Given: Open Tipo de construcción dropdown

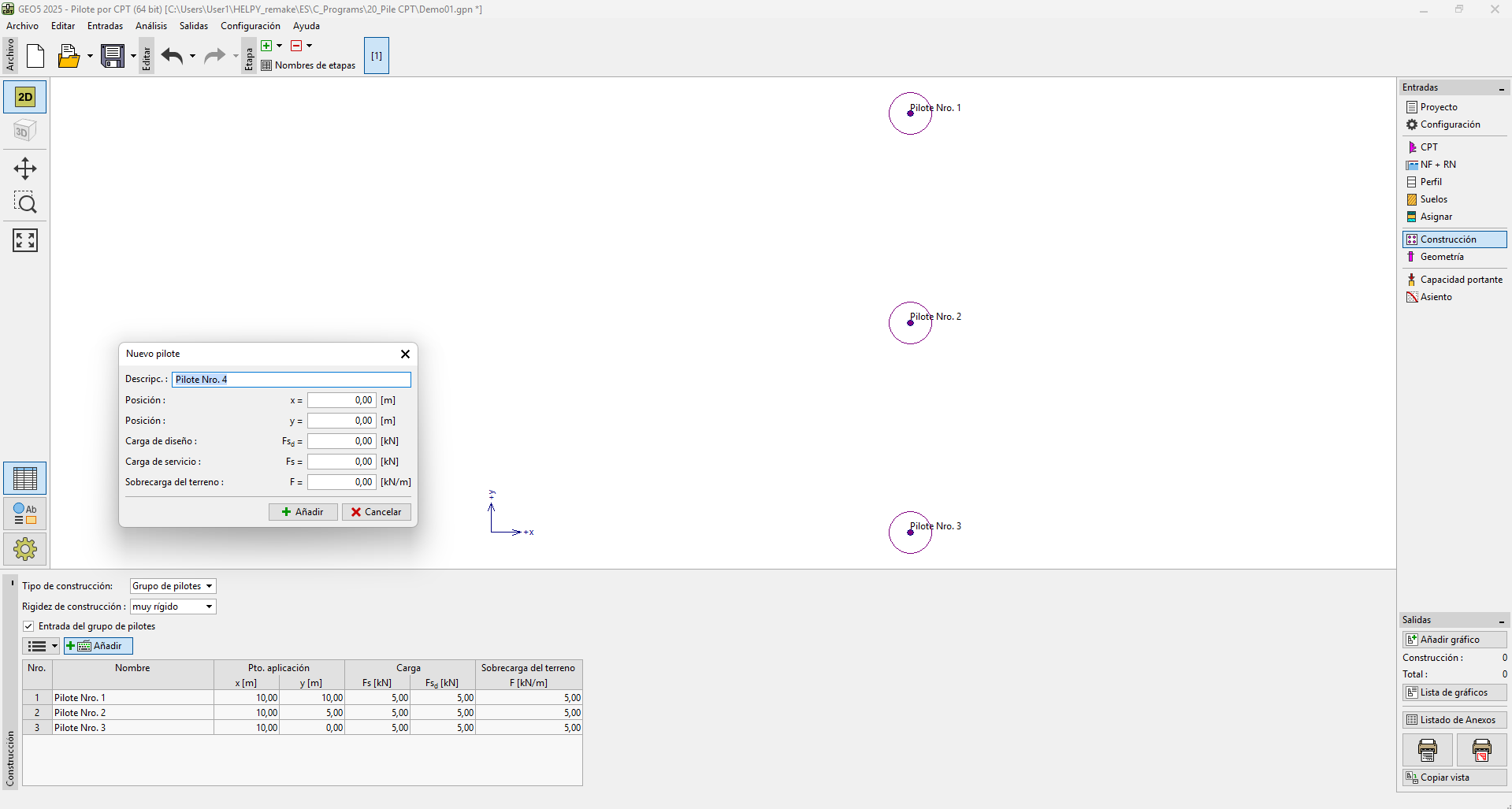Looking at the screenshot, I should 173,586.
